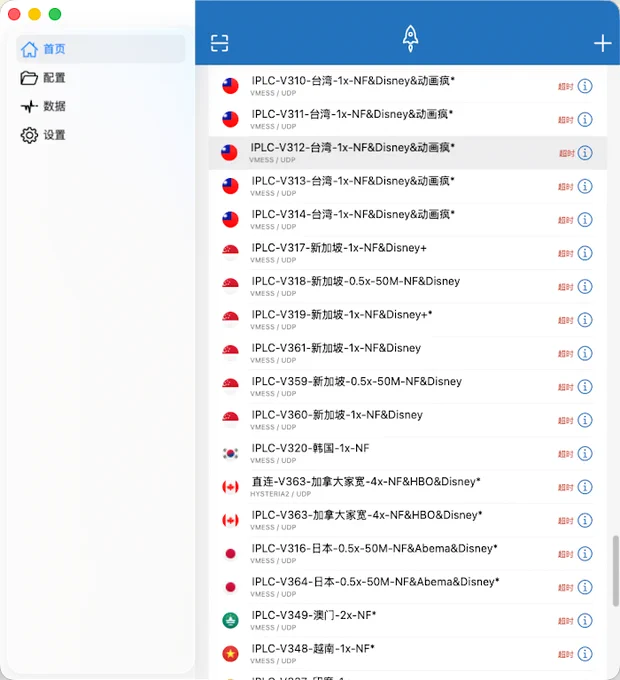Select node IPLC-V363-加拿大家宽-4x-NF&HBO&Disney

[x=408, y=520]
